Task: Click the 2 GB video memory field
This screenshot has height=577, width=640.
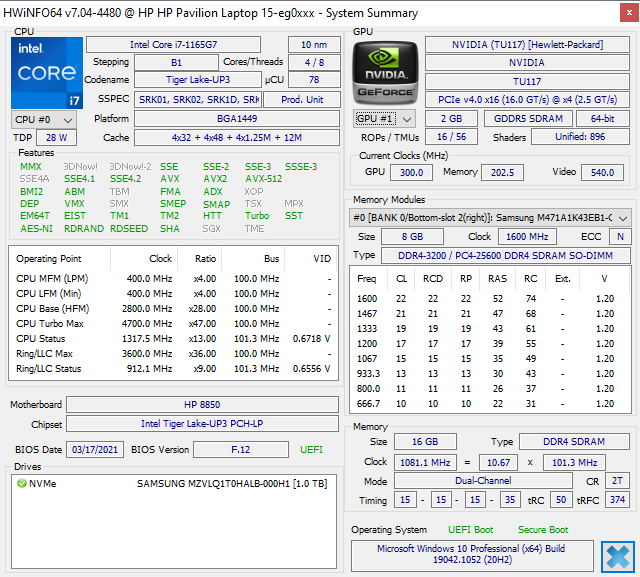Action: pos(451,118)
